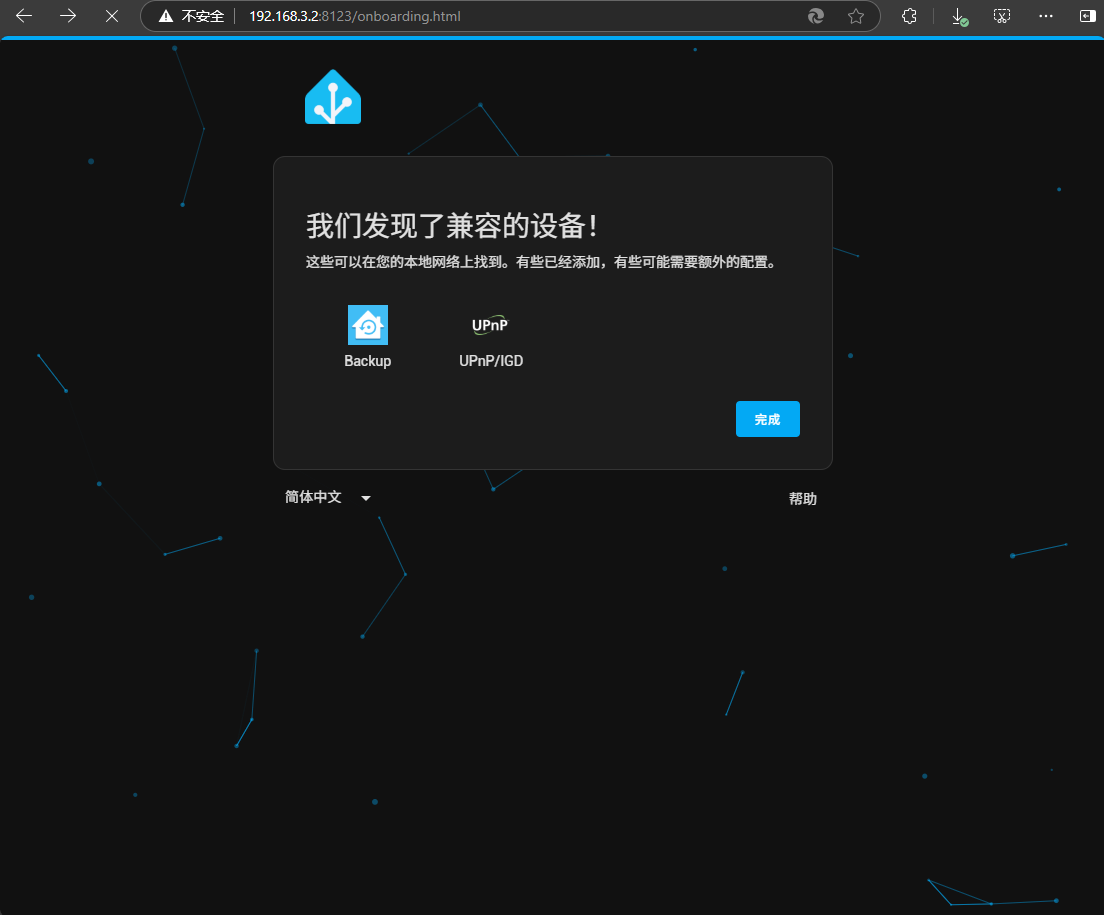Image resolution: width=1104 pixels, height=915 pixels.
Task: Open the Backup integration icon
Action: (x=367, y=325)
